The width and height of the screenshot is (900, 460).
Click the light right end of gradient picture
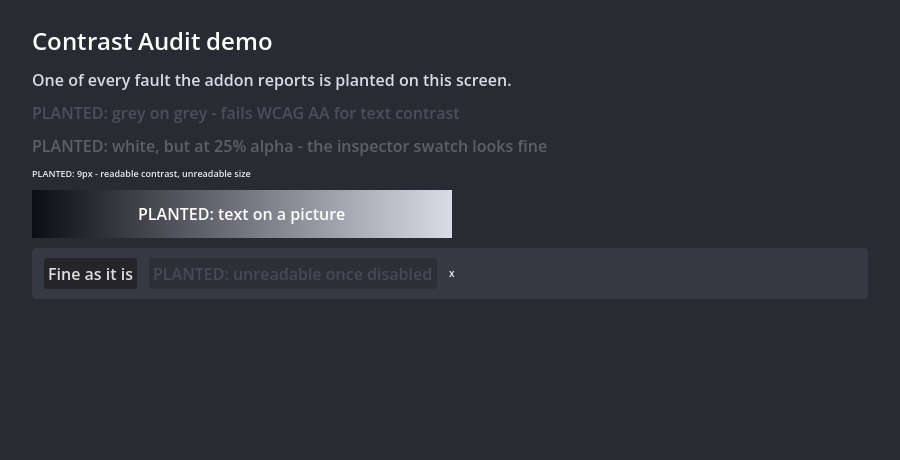pos(428,214)
